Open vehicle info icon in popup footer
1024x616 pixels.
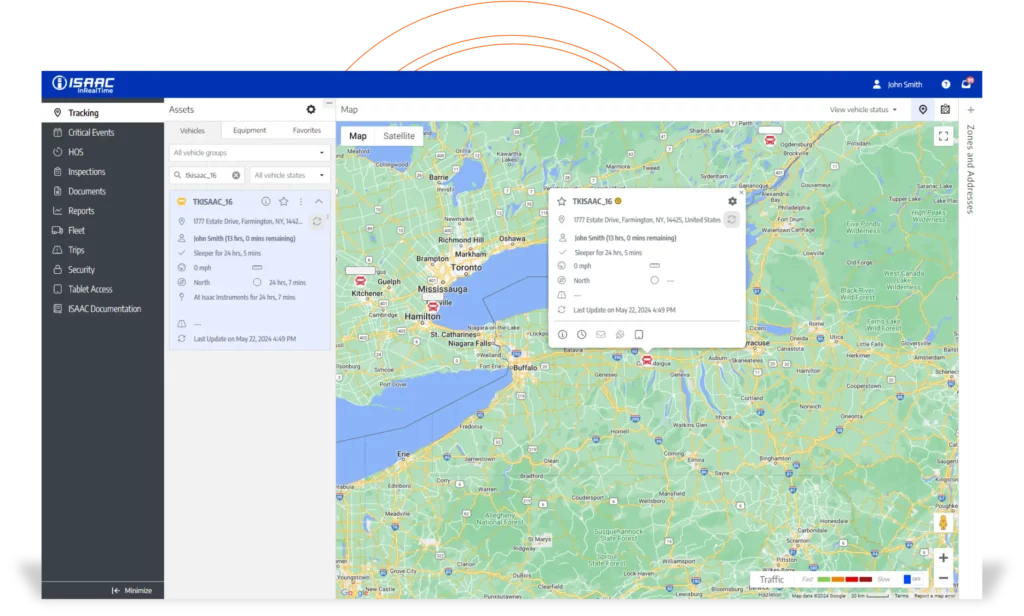(562, 334)
